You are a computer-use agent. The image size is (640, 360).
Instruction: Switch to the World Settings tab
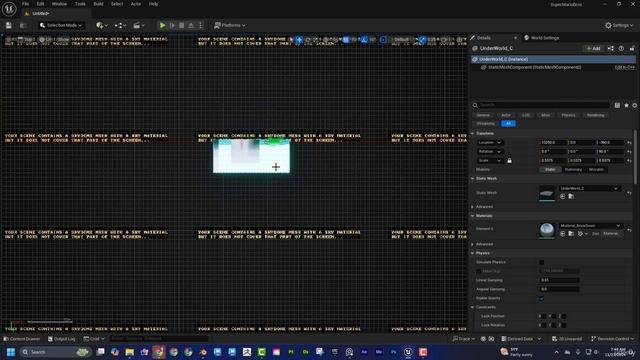click(545, 38)
